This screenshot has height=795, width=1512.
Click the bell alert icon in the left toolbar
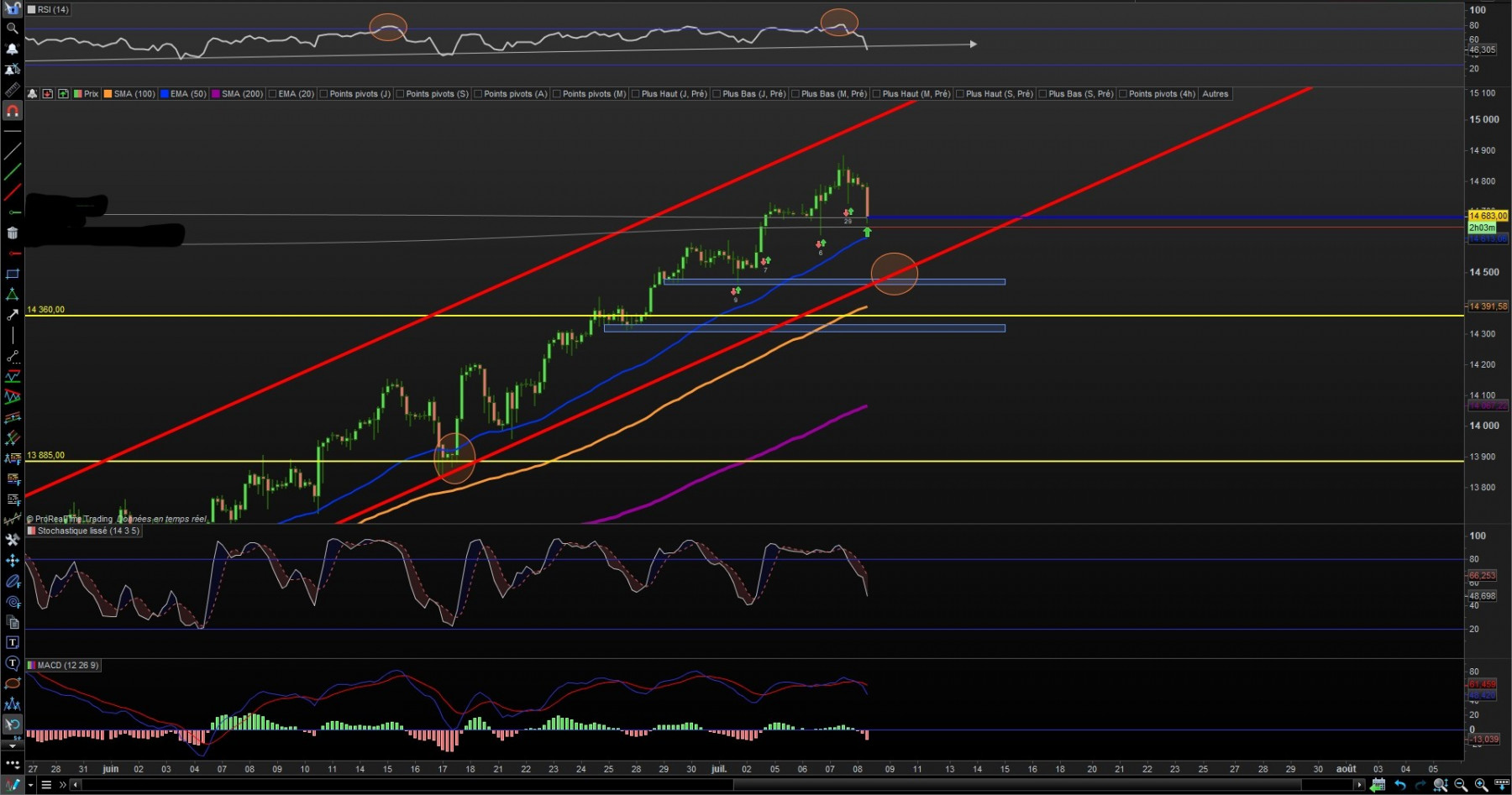coord(12,49)
